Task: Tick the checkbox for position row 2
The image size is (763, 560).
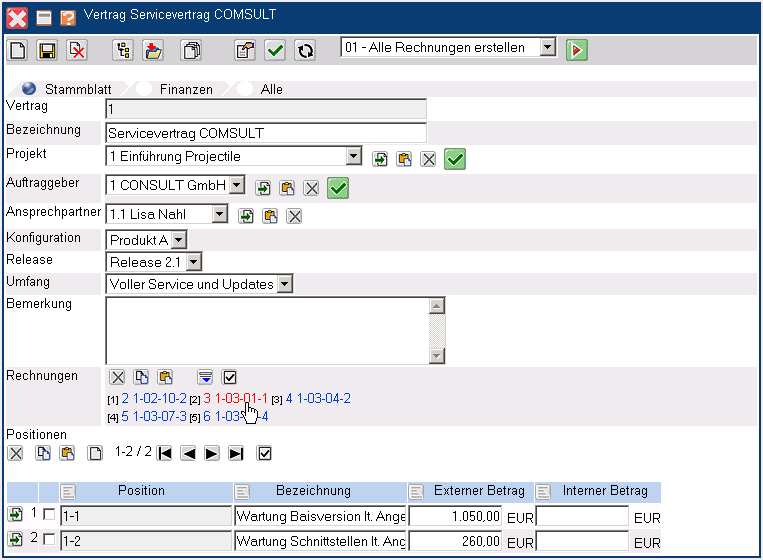Action: [48, 541]
